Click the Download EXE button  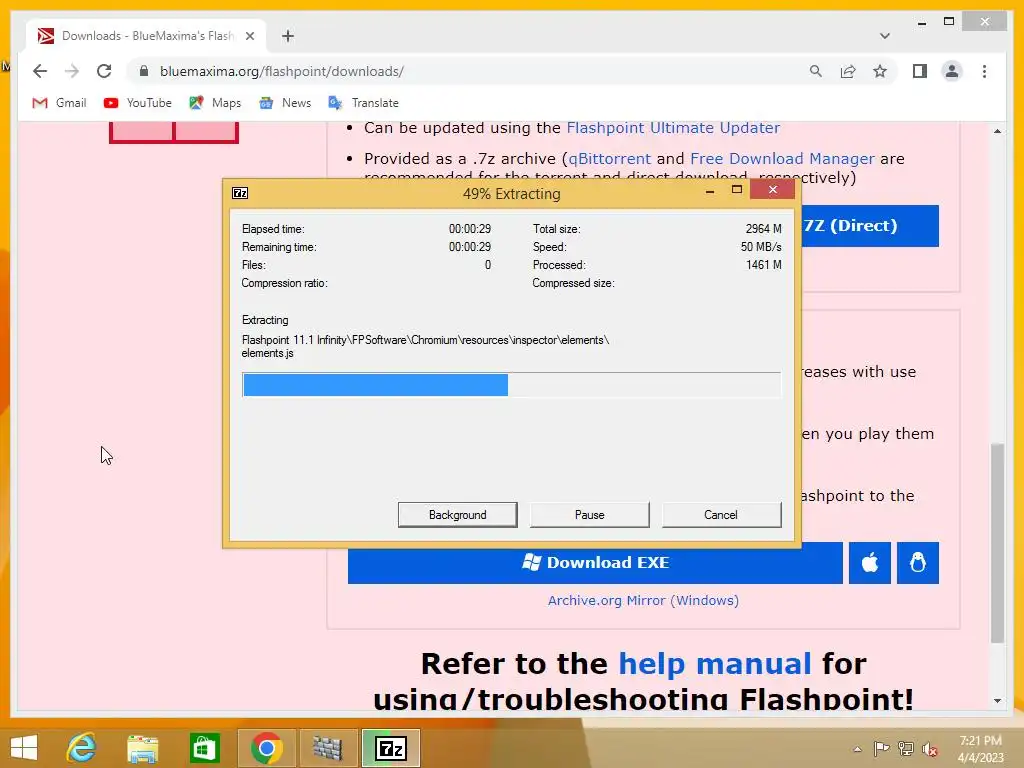(595, 562)
